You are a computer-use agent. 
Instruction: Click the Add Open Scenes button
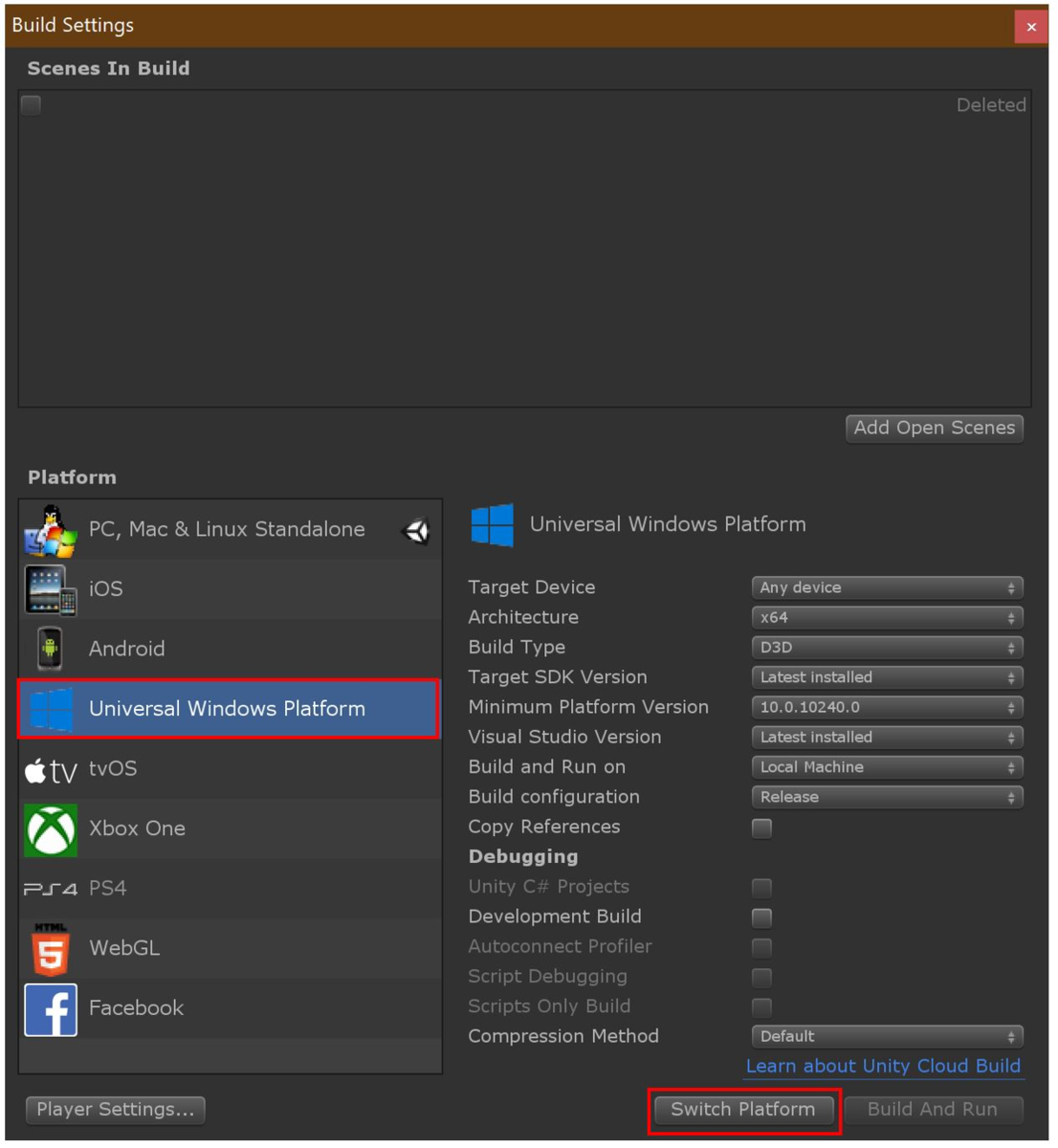tap(934, 429)
